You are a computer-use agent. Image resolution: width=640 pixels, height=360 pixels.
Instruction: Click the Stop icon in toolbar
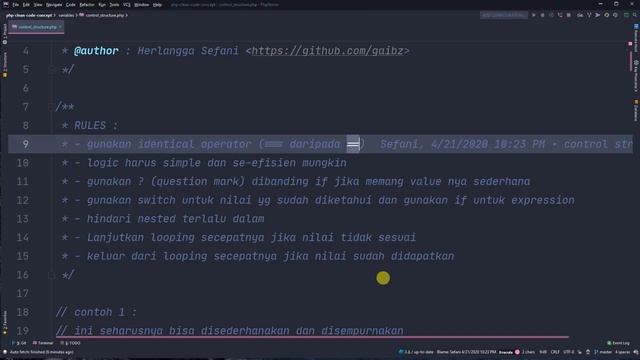point(569,15)
